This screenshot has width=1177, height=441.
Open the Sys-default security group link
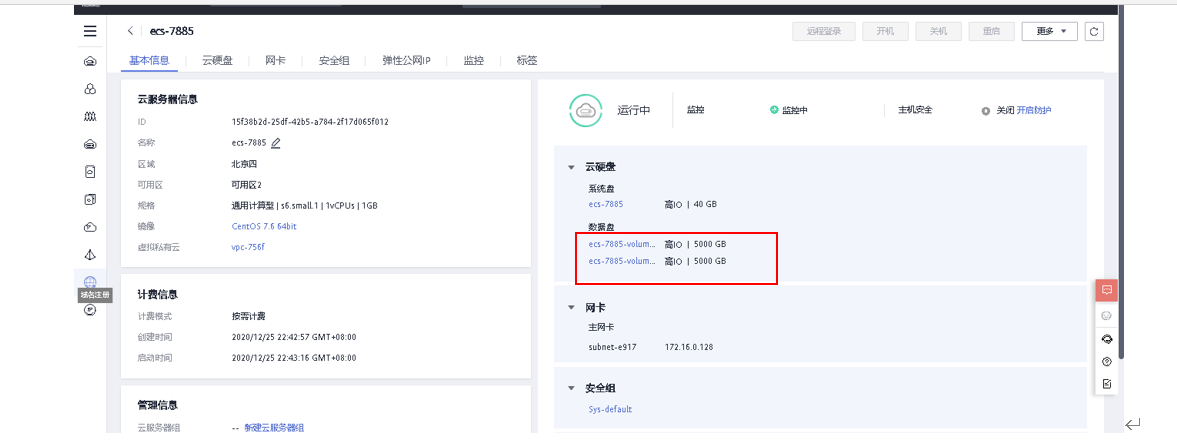(x=610, y=409)
